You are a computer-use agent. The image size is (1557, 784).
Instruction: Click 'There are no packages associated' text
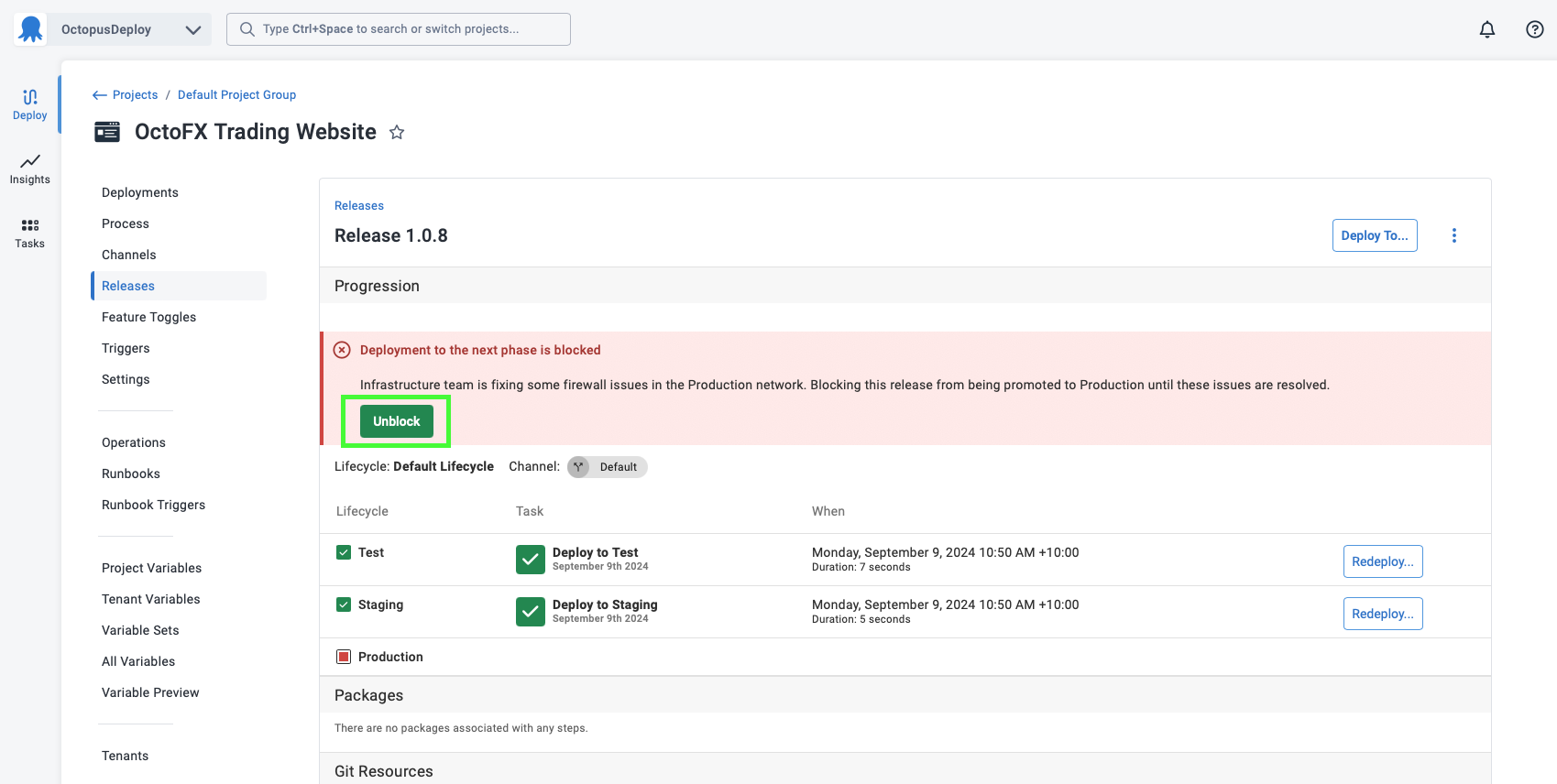pyautogui.click(x=461, y=728)
